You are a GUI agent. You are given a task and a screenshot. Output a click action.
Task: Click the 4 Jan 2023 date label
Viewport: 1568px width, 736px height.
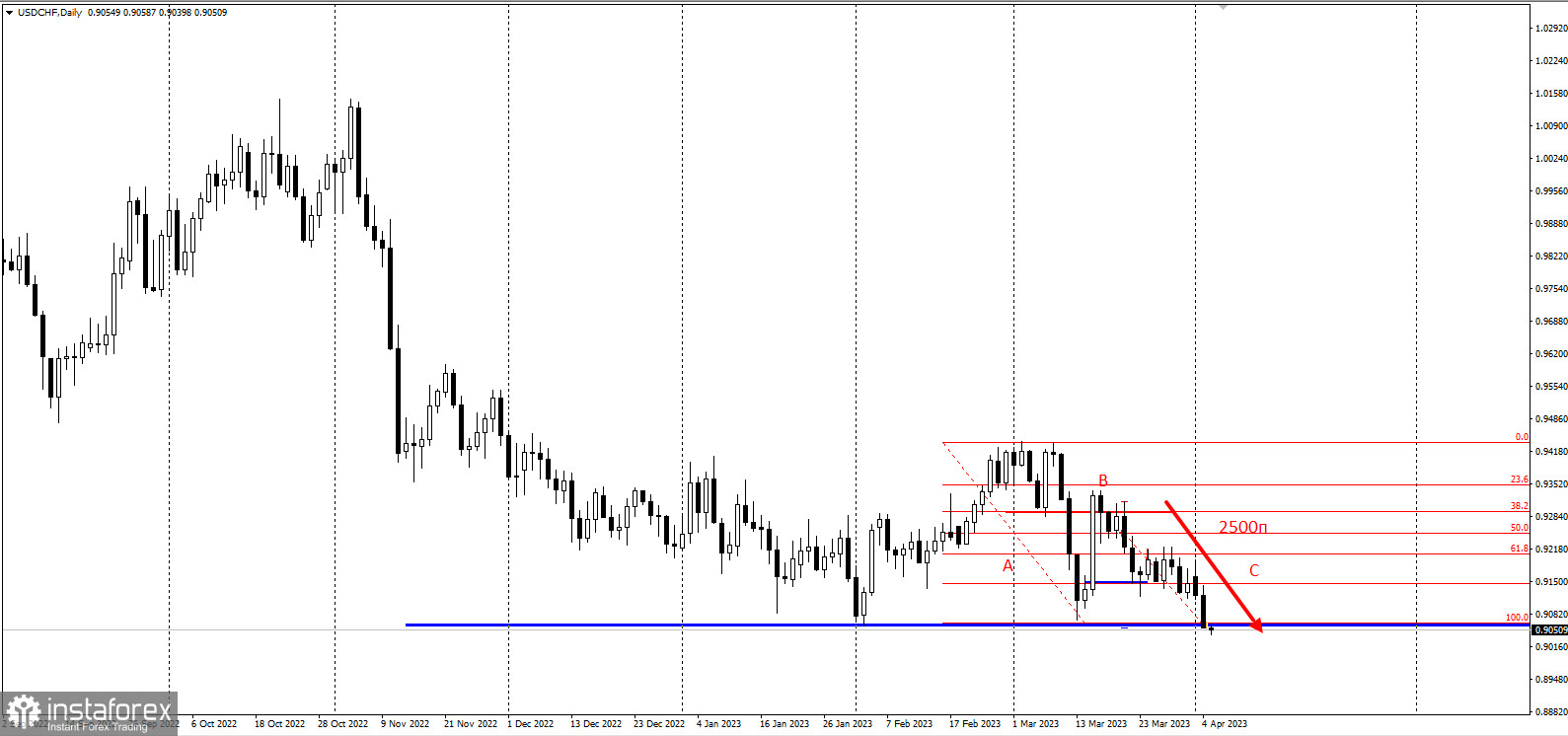[718, 724]
